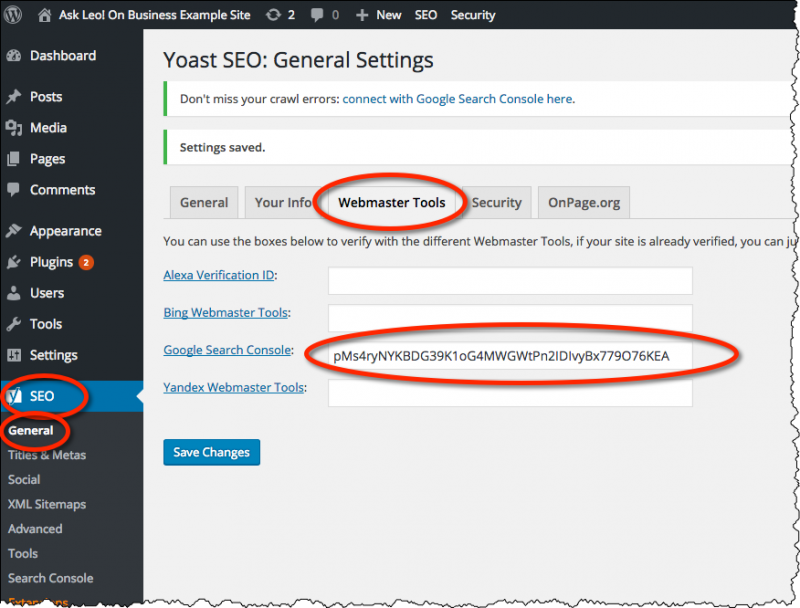
Task: Open XML Sitemaps submenu
Action: coord(47,504)
